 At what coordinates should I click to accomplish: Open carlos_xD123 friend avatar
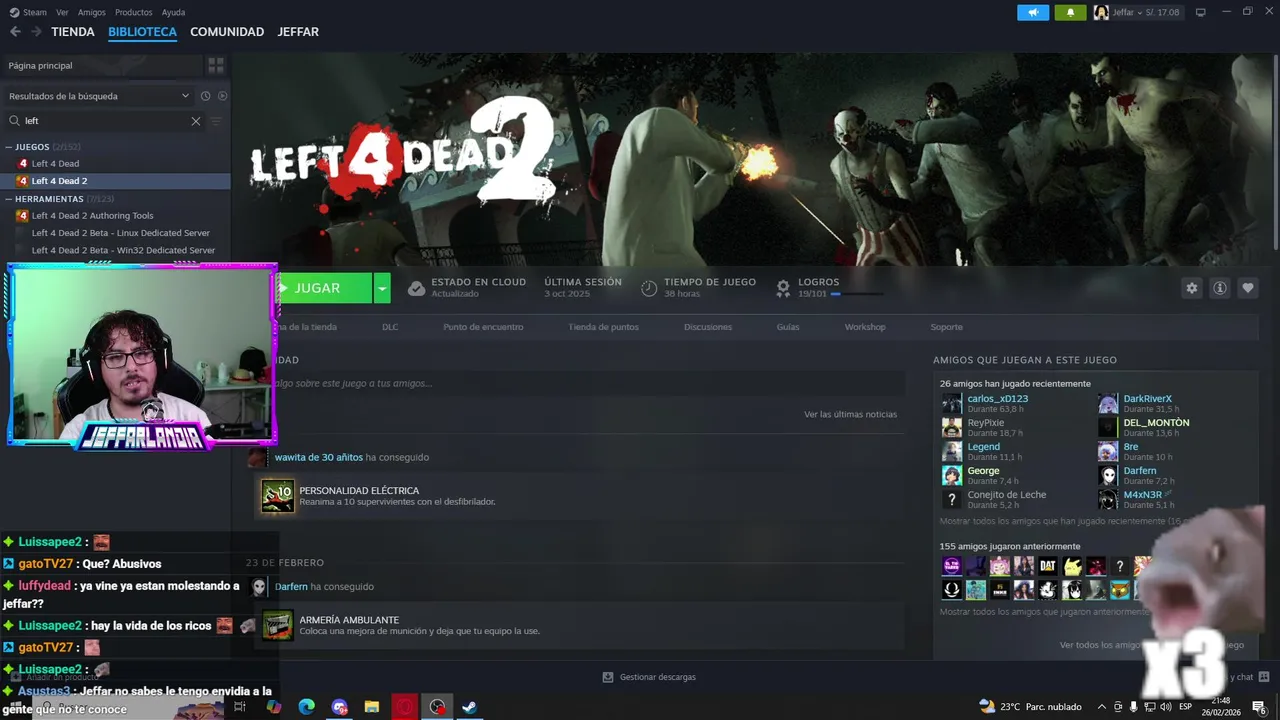(952, 404)
